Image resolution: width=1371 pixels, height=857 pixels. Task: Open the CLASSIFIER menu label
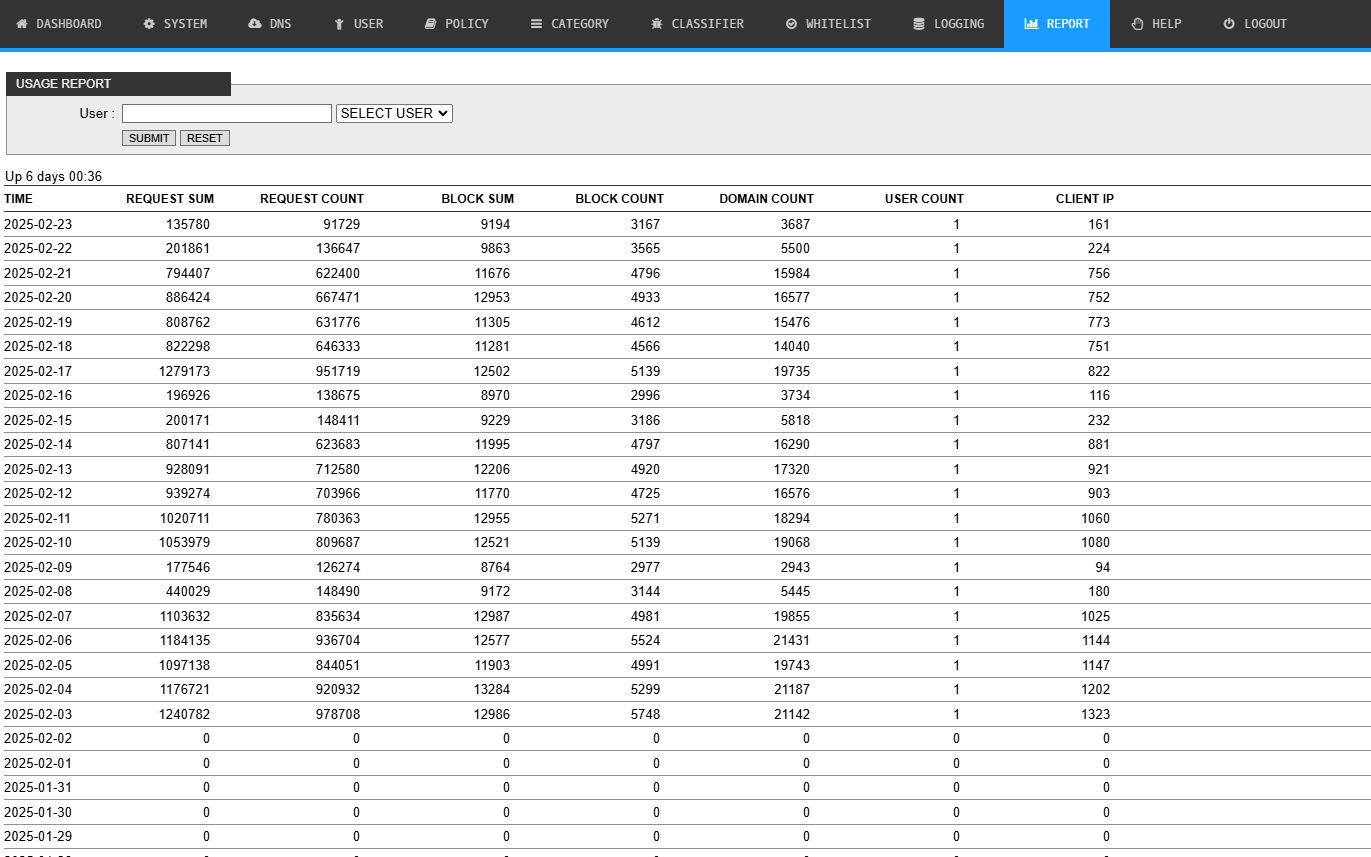click(x=708, y=24)
